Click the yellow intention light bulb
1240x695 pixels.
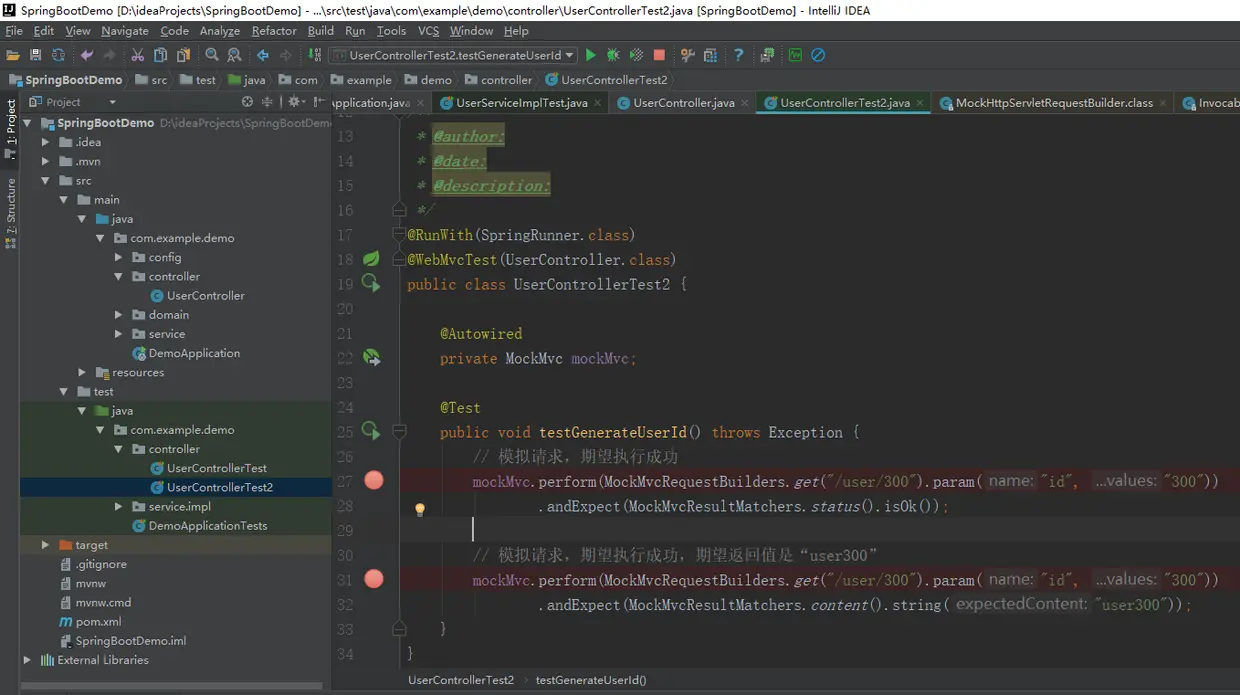(x=420, y=509)
